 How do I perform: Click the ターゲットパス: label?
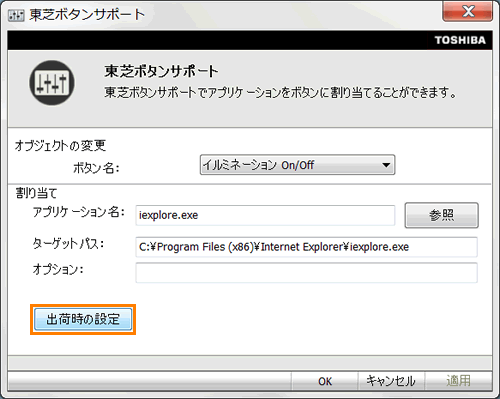[x=68, y=244]
